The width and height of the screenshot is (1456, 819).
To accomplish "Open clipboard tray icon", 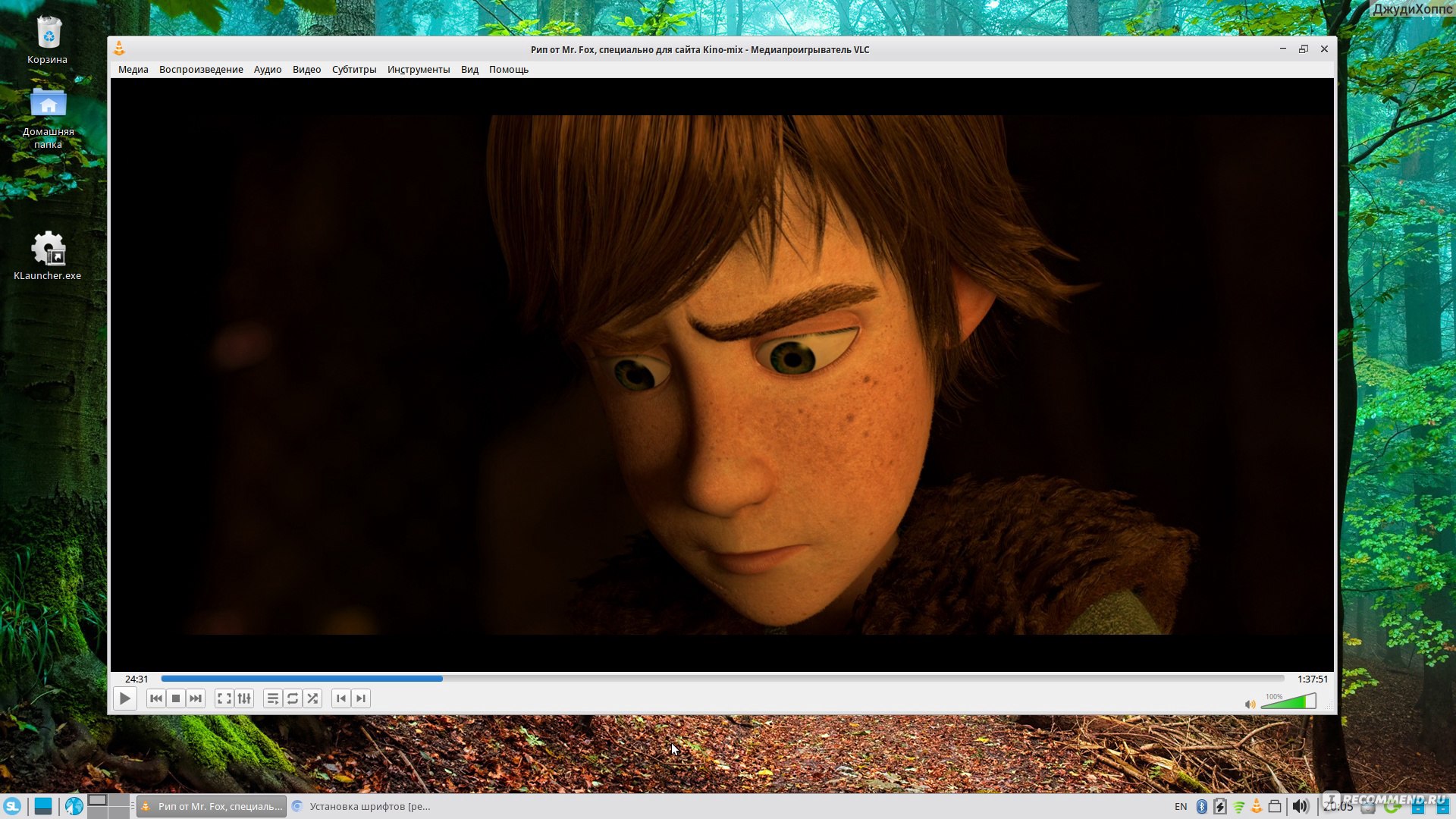I will [1275, 806].
